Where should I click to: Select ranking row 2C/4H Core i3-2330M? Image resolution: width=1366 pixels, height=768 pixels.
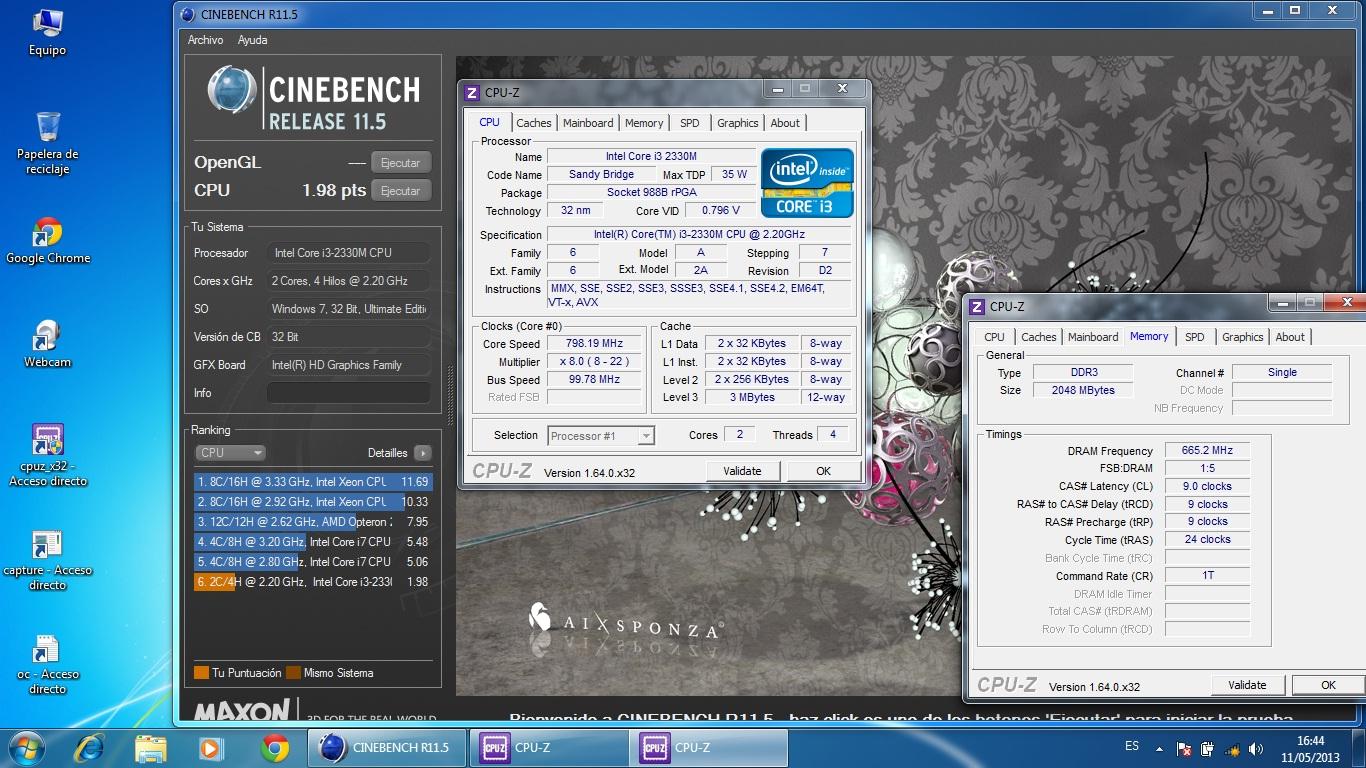pos(313,582)
